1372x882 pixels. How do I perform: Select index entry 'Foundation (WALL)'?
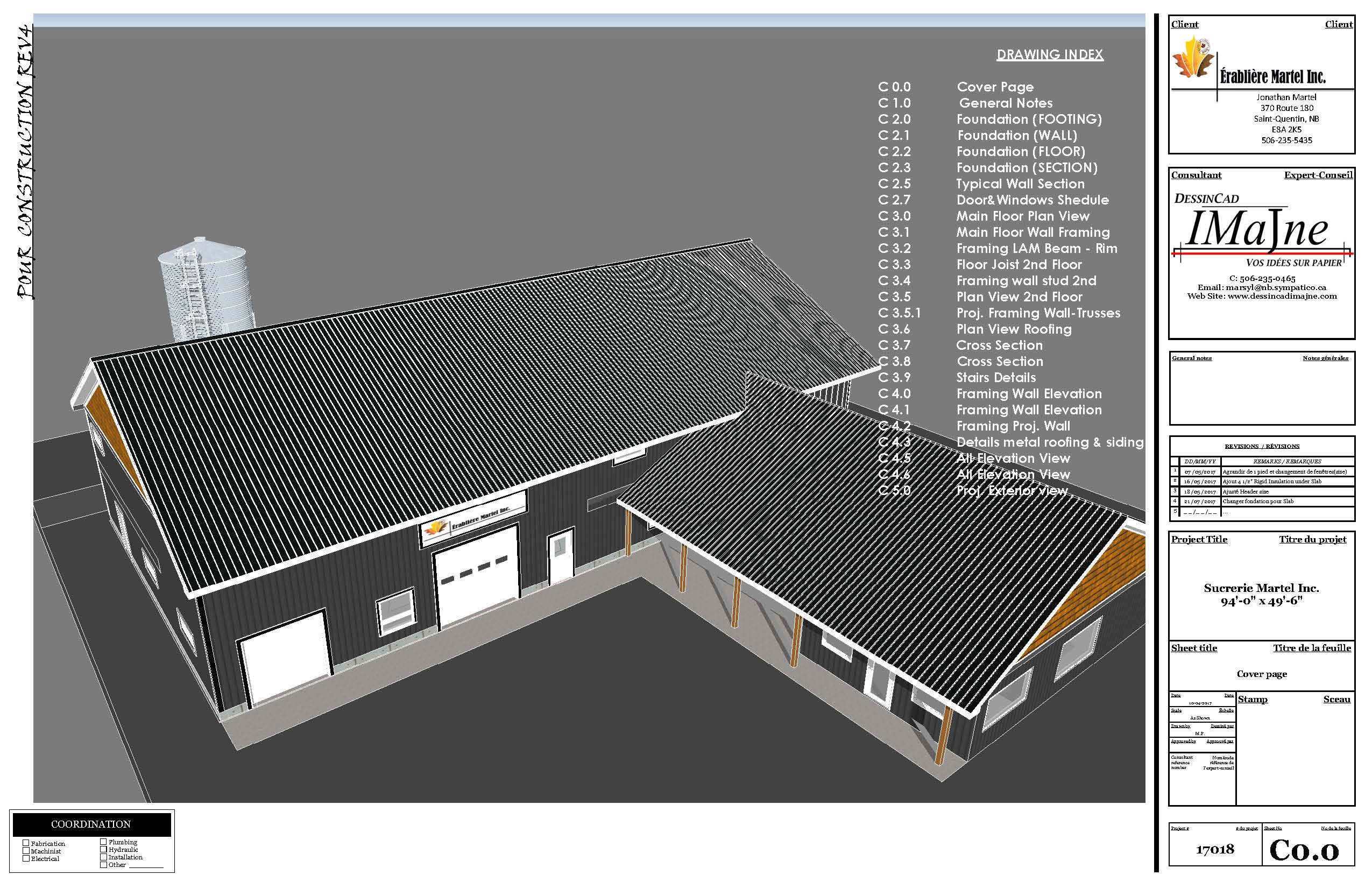point(1017,135)
